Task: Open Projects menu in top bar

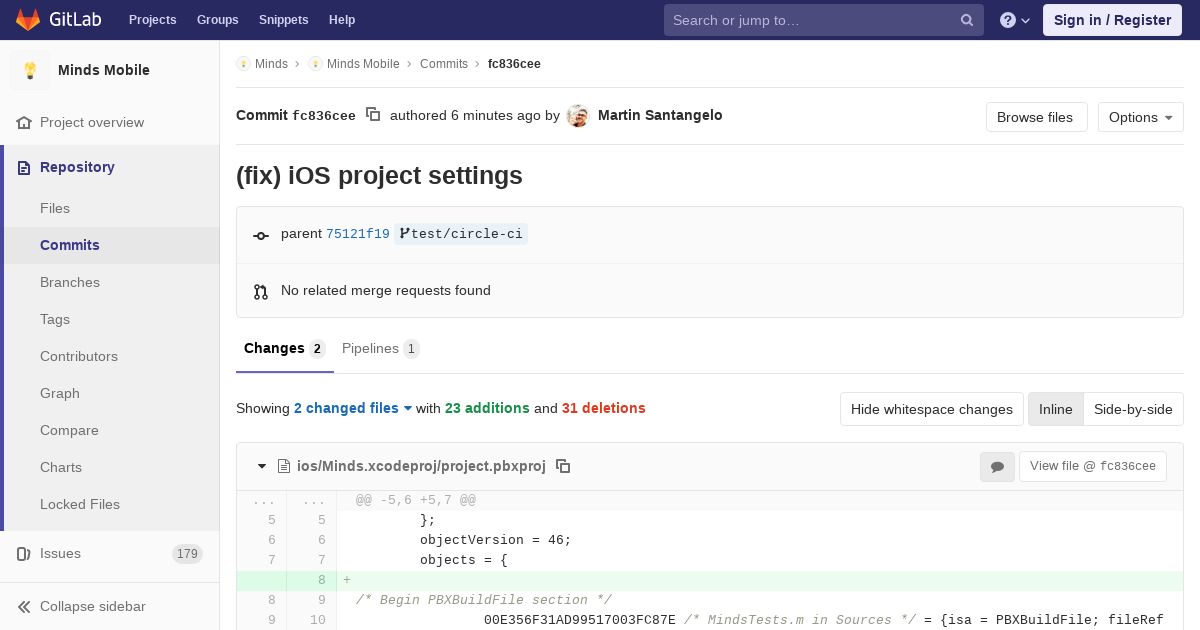Action: [152, 20]
